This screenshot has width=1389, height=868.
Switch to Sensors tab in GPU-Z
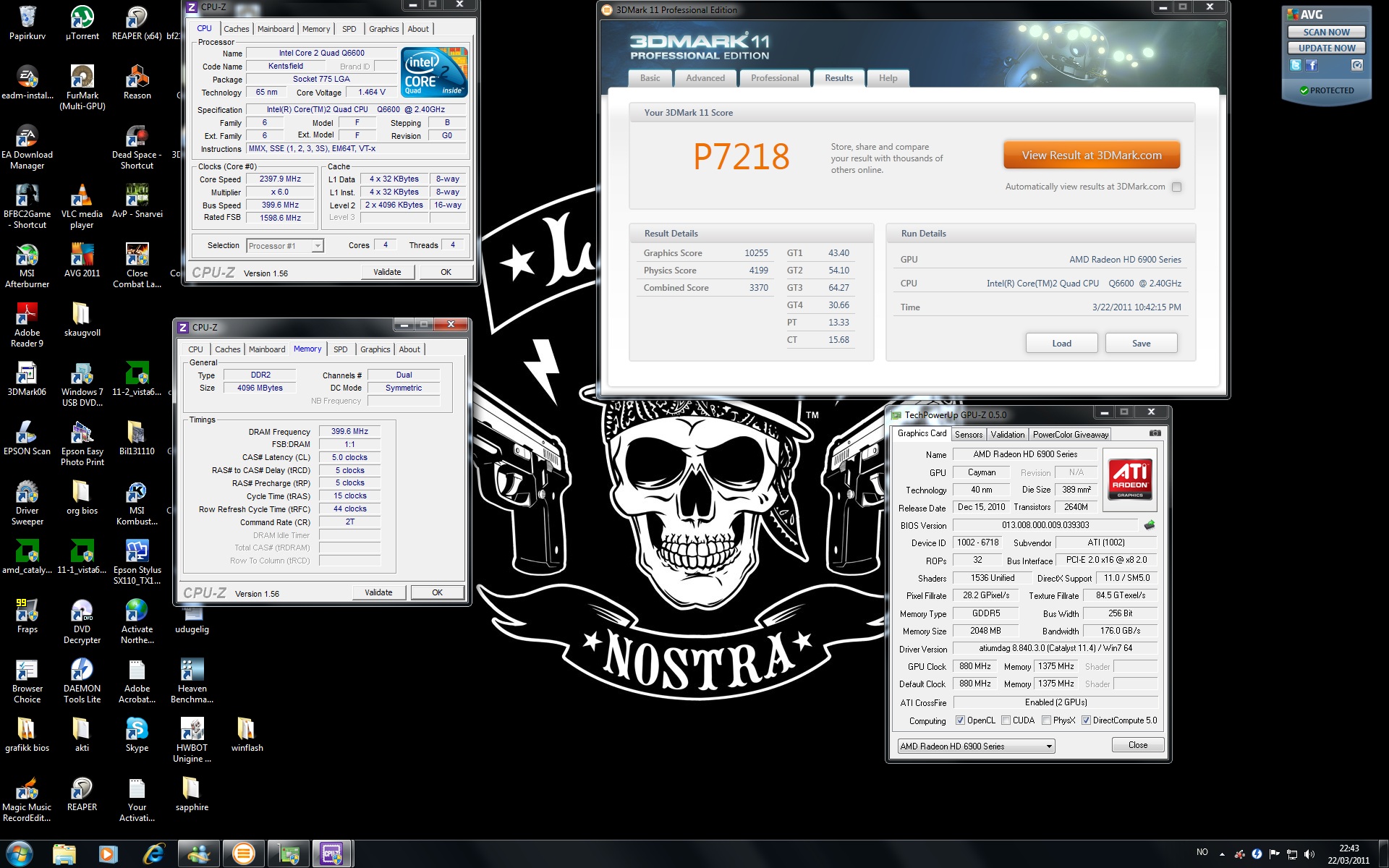coord(968,435)
